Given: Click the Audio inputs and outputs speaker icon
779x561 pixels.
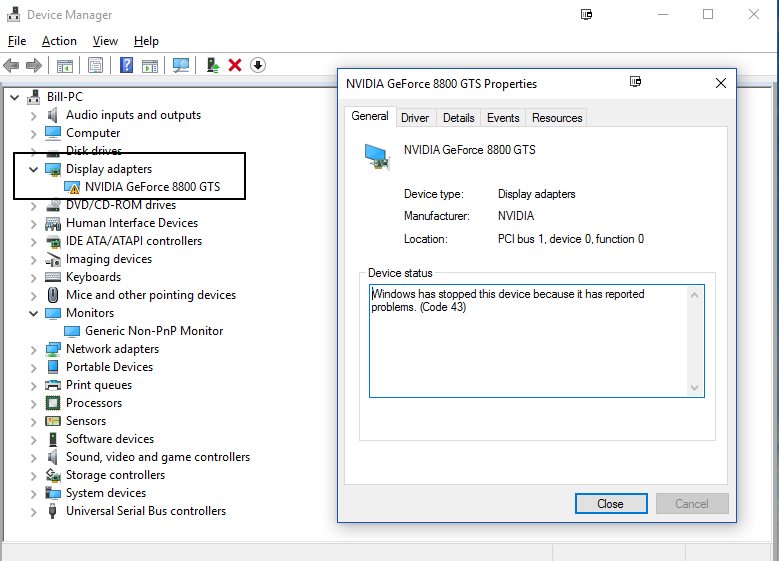Looking at the screenshot, I should (53, 115).
